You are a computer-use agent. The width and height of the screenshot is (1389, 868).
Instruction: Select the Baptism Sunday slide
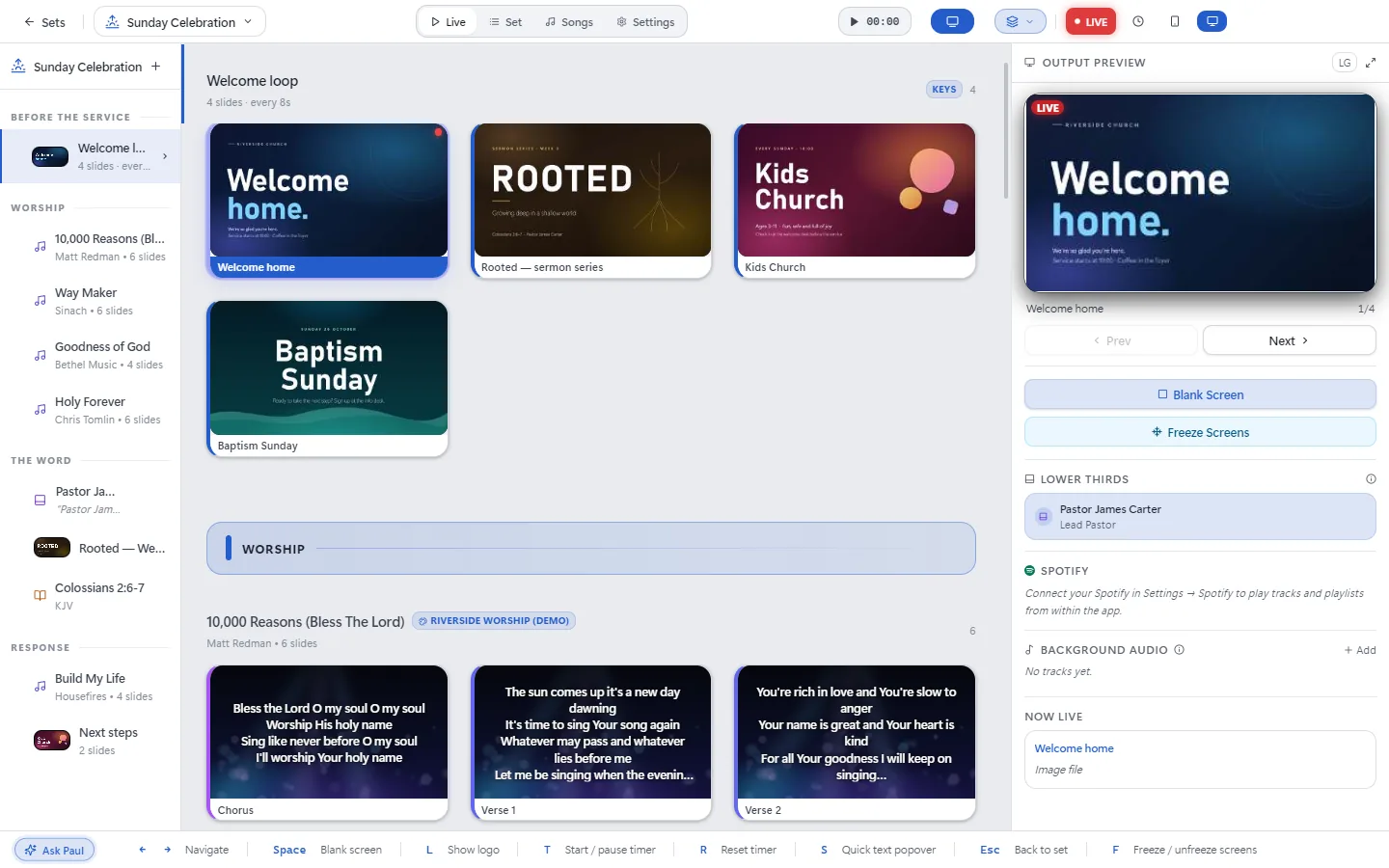[x=328, y=378]
